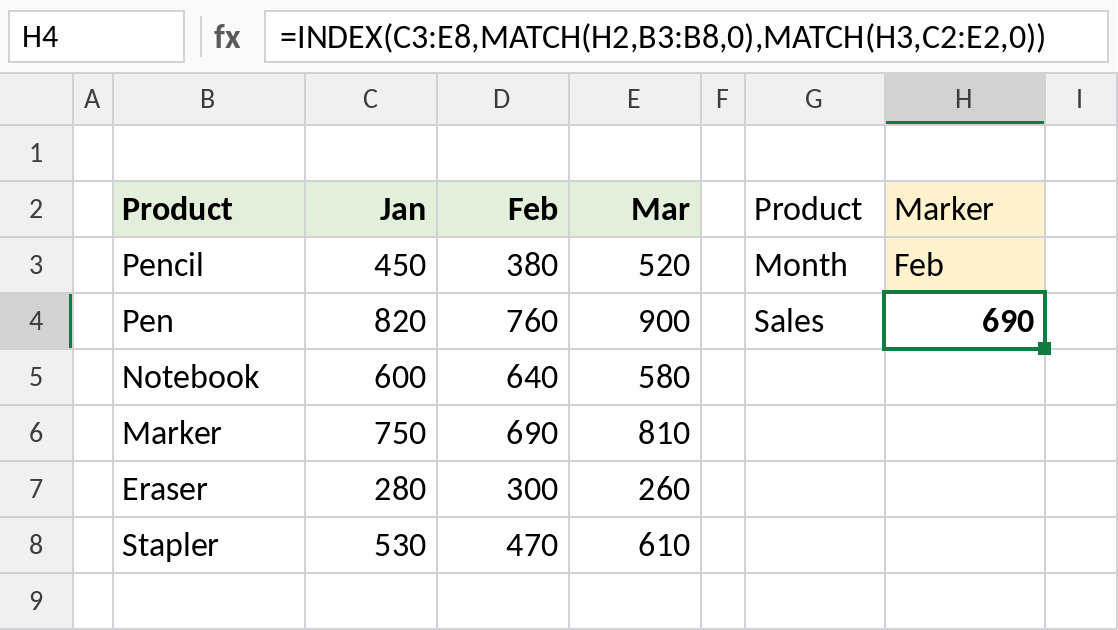This screenshot has width=1118, height=630.
Task: Click Pen's Jan value 820
Action: click(371, 321)
